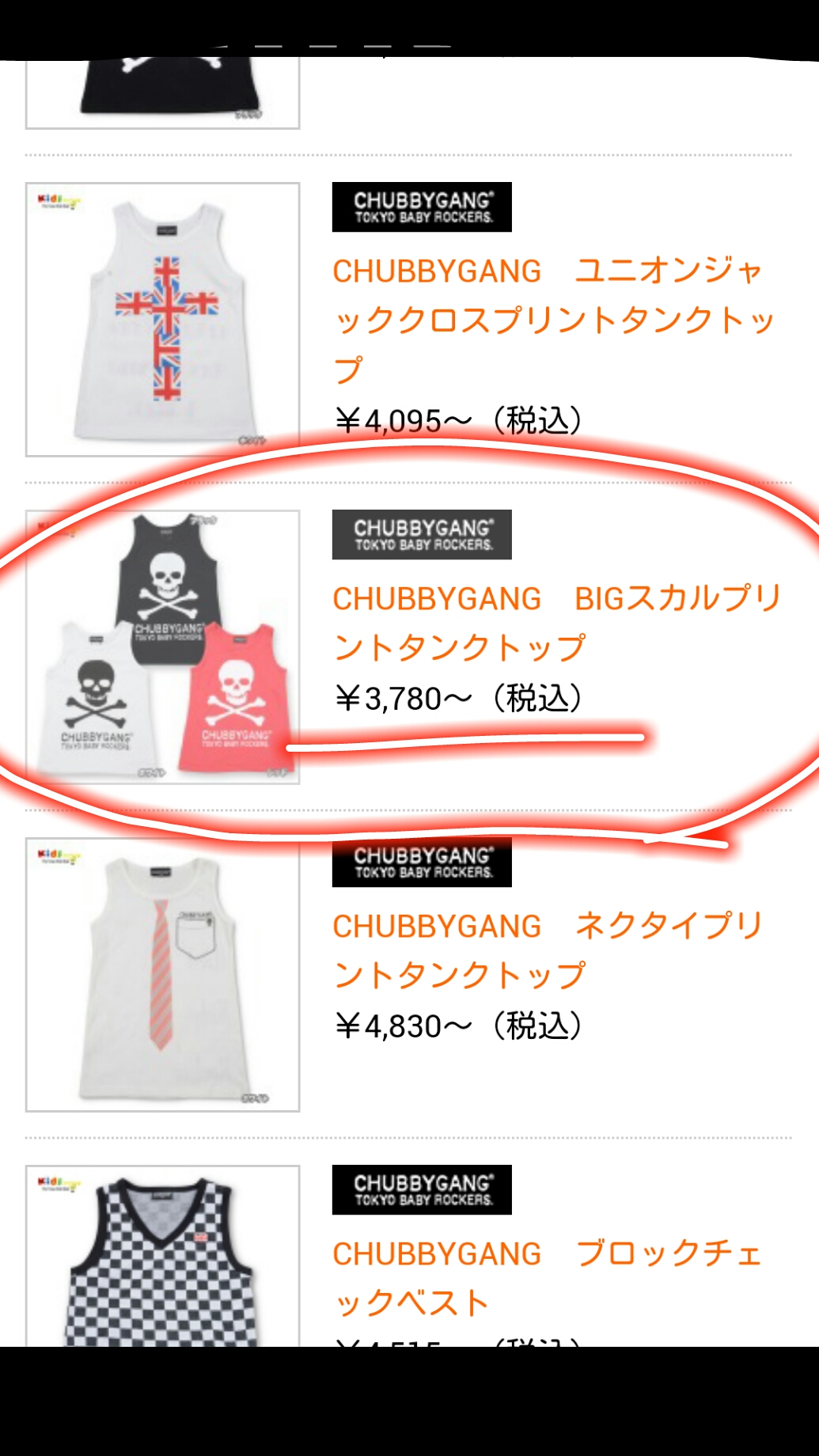Screen dimensions: 819x1456
Task: Click CHUBBYGANG logo above necktie tank top
Action: coord(422,863)
